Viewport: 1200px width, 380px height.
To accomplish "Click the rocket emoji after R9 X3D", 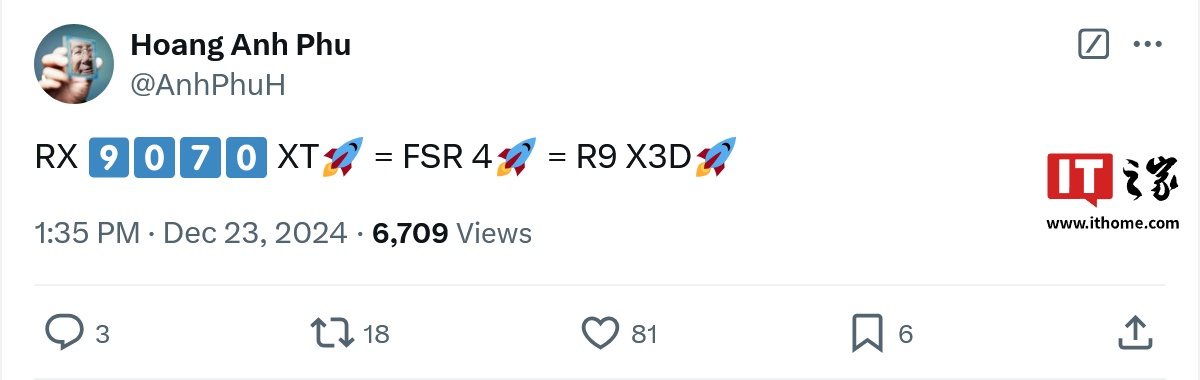I will coord(716,157).
